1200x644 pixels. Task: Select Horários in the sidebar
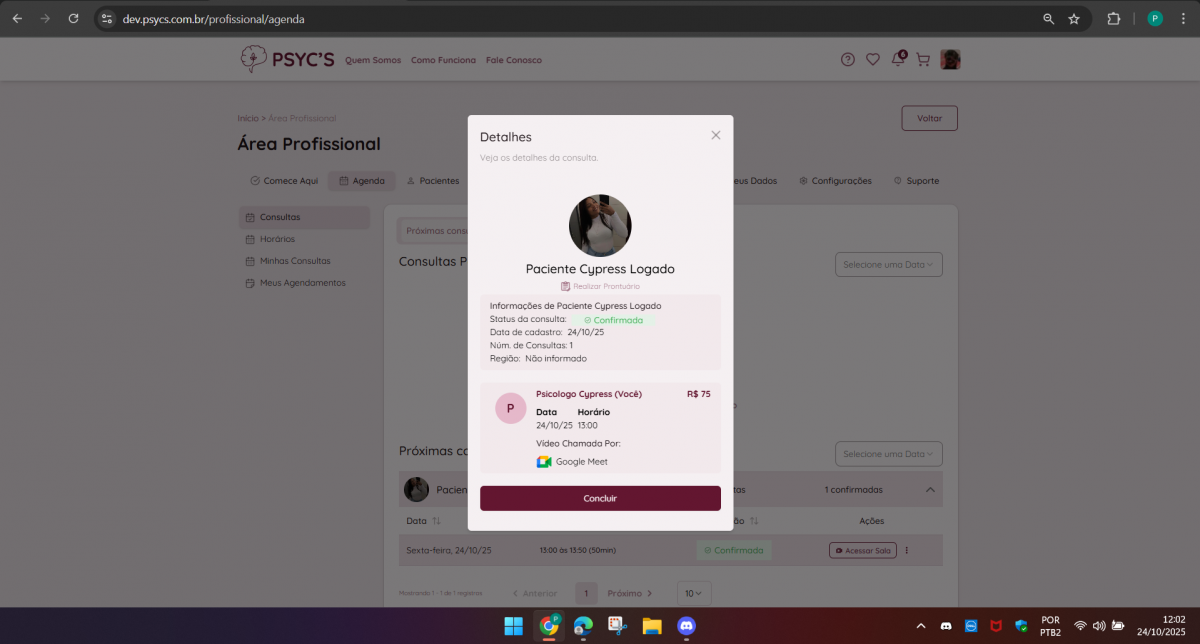pos(277,239)
